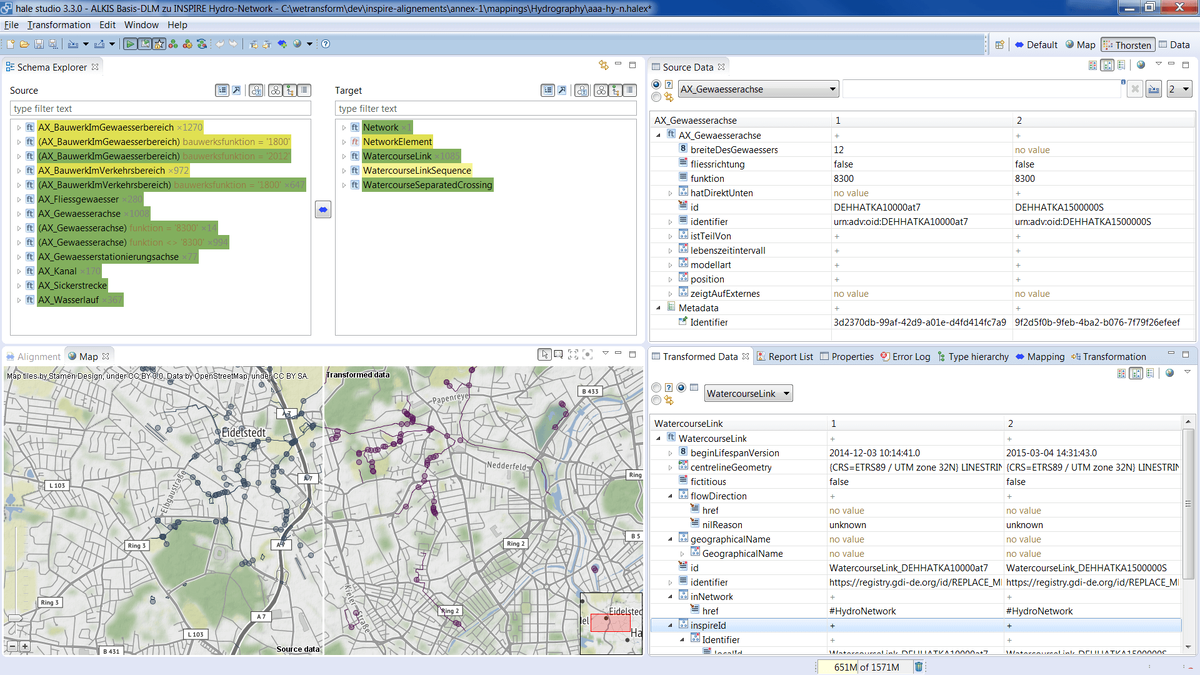Open the AX_Gewaesserachse type dropdown
This screenshot has height=675, width=1200.
(x=758, y=89)
